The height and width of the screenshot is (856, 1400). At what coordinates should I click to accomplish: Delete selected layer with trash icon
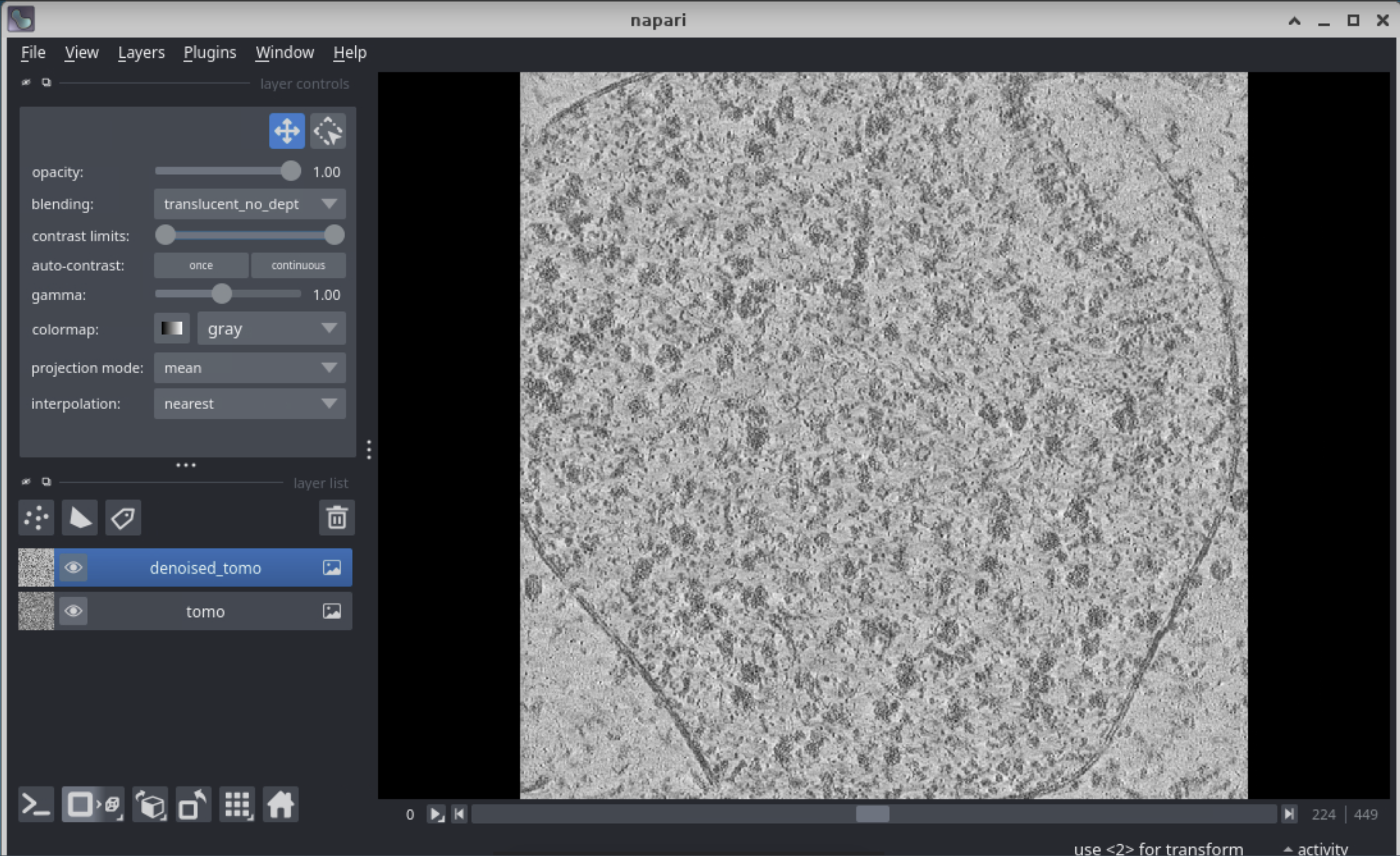point(337,517)
